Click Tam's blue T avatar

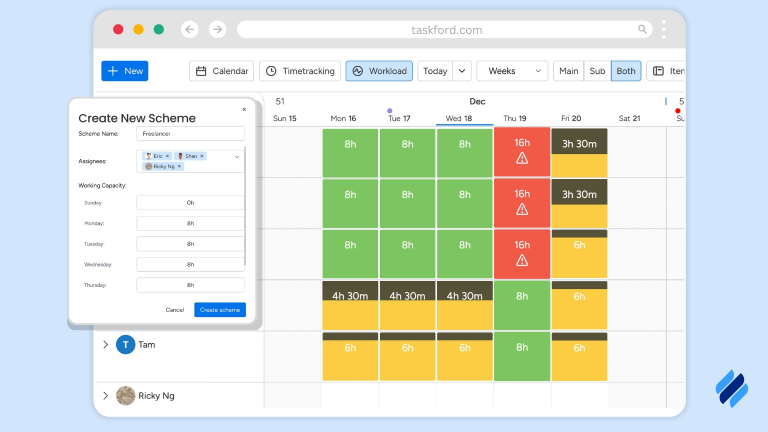[125, 345]
